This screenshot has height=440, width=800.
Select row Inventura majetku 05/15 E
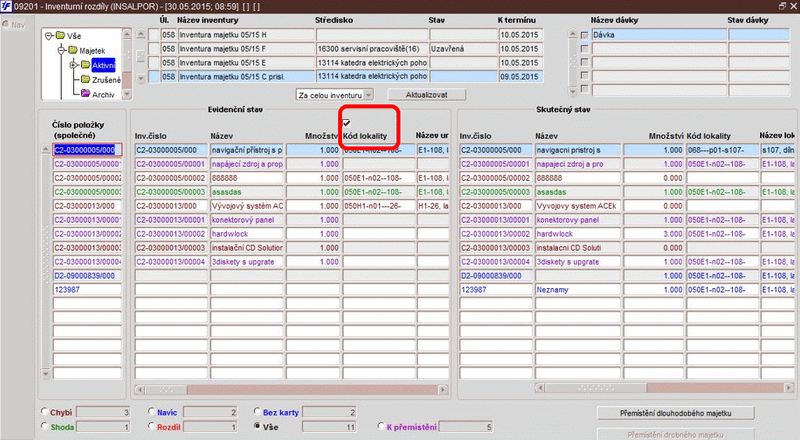[246, 62]
